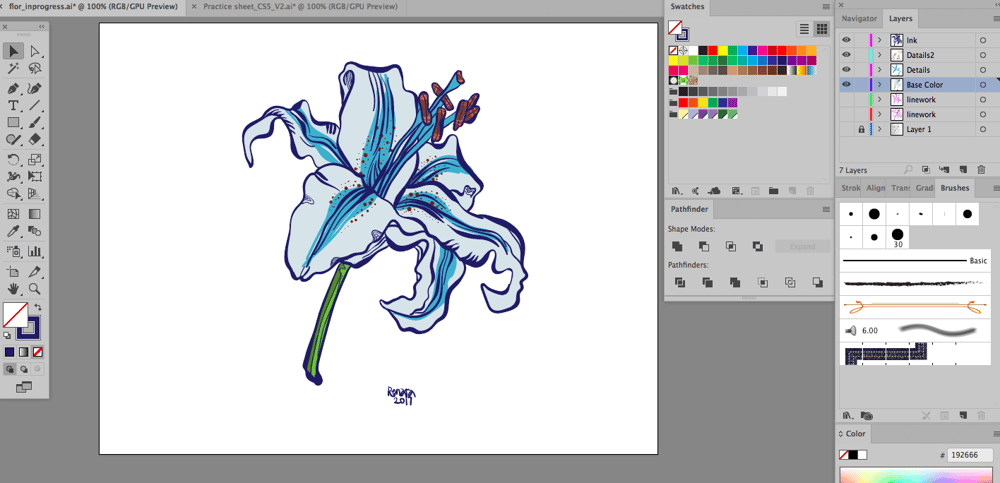1000x483 pixels.
Task: Select the Gradient tool in toolbar
Action: pos(35,214)
